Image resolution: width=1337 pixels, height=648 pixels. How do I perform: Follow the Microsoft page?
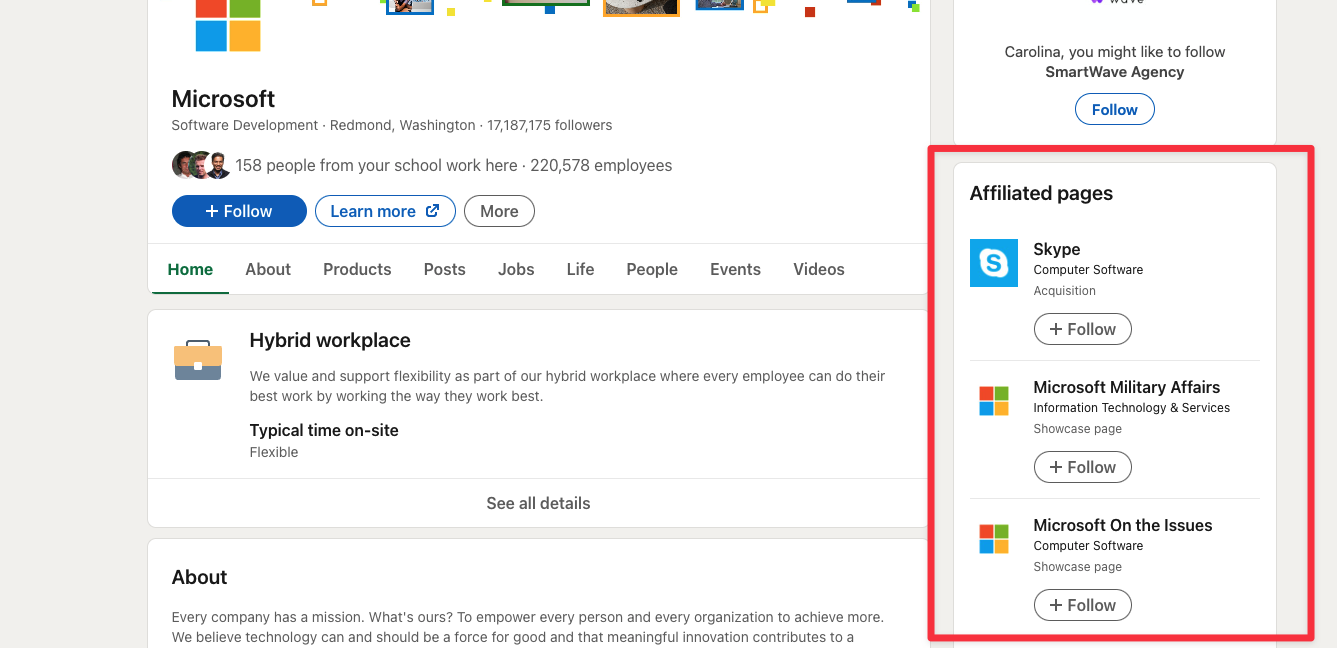point(239,211)
